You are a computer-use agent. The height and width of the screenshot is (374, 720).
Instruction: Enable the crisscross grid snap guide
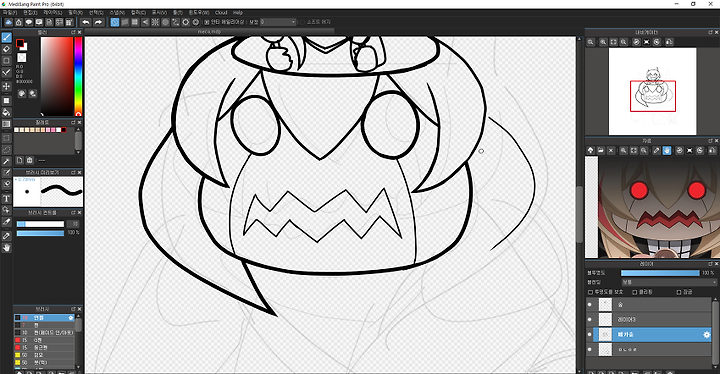pos(135,22)
